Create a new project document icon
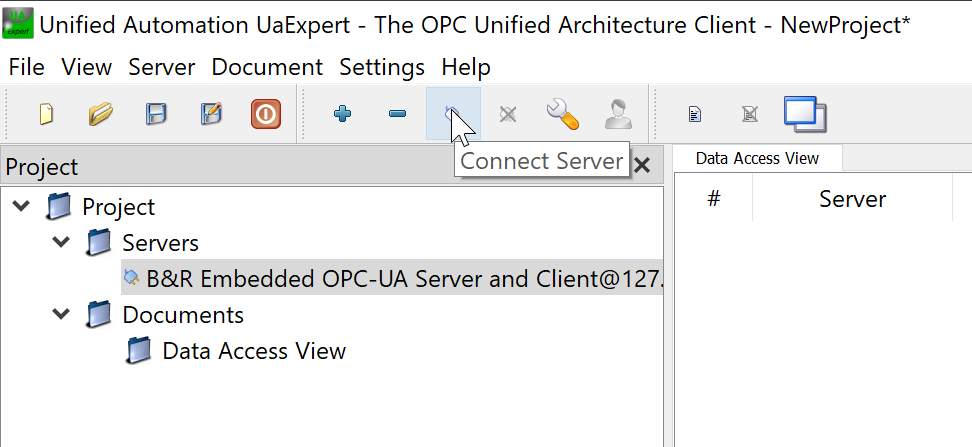Viewport: 972px width, 447px height. (x=46, y=114)
